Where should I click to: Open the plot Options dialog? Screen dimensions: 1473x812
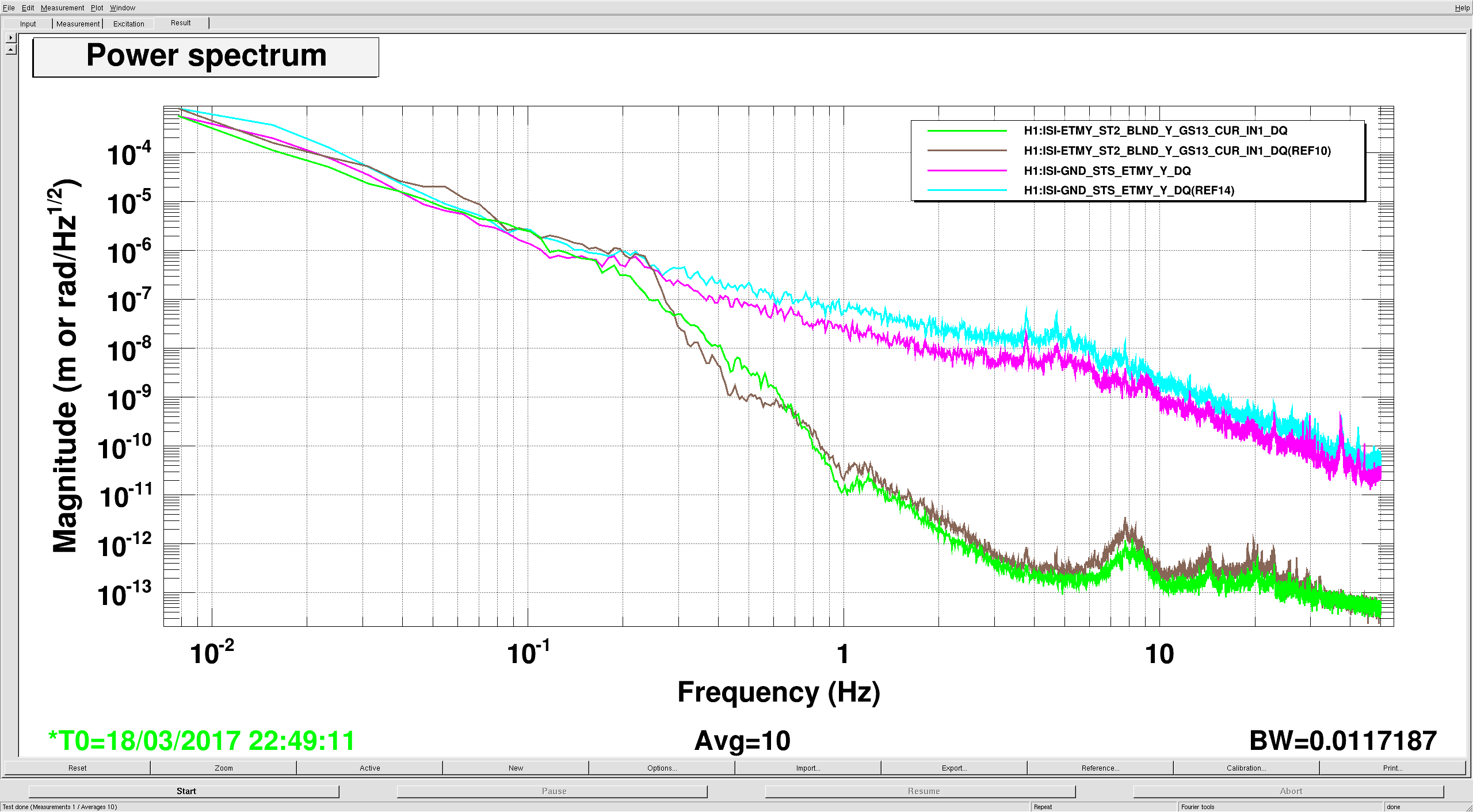pyautogui.click(x=662, y=768)
